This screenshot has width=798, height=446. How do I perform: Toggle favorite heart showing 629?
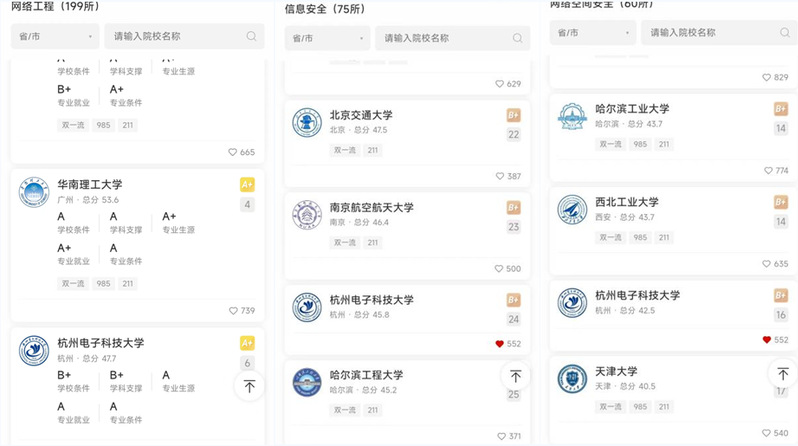tap(499, 84)
